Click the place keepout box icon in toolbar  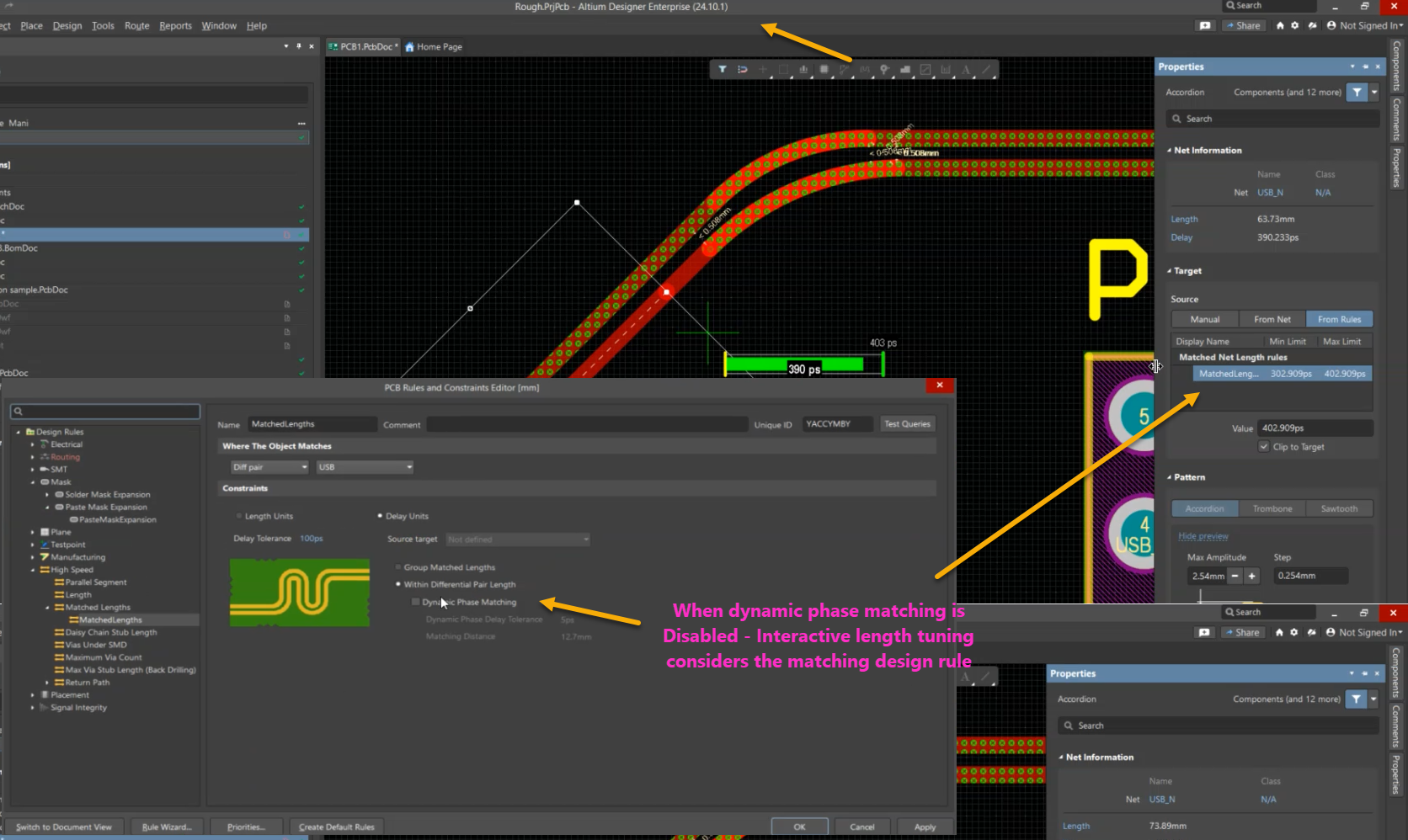[x=925, y=70]
